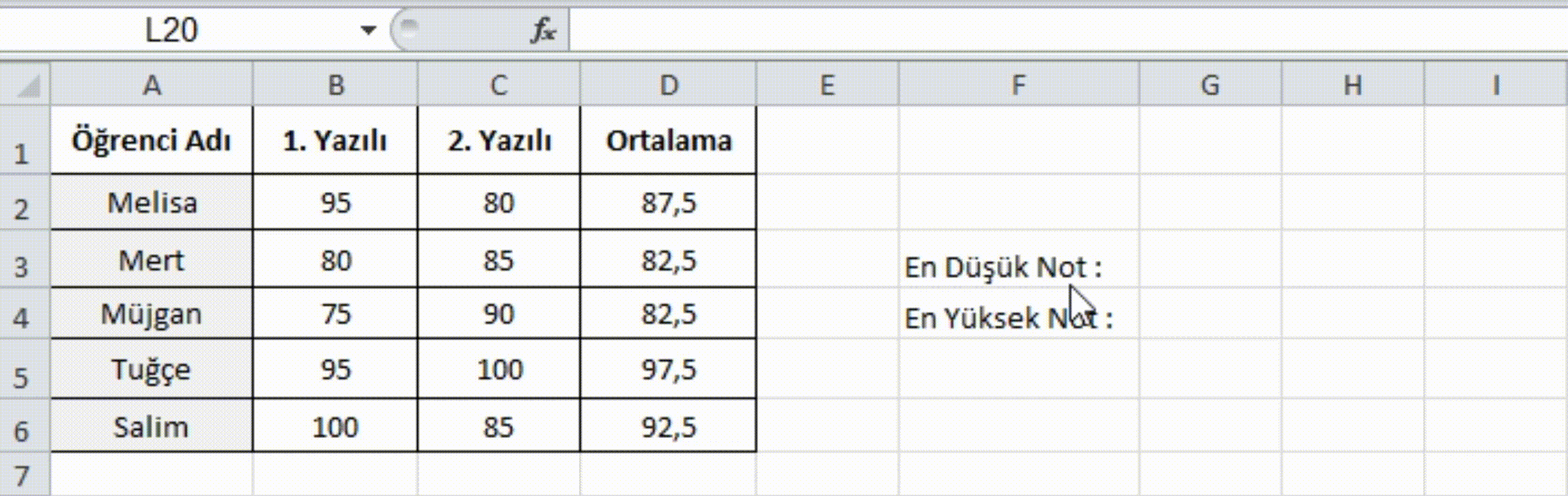This screenshot has width=1568, height=496.
Task: Select column H header
Action: (x=1352, y=85)
